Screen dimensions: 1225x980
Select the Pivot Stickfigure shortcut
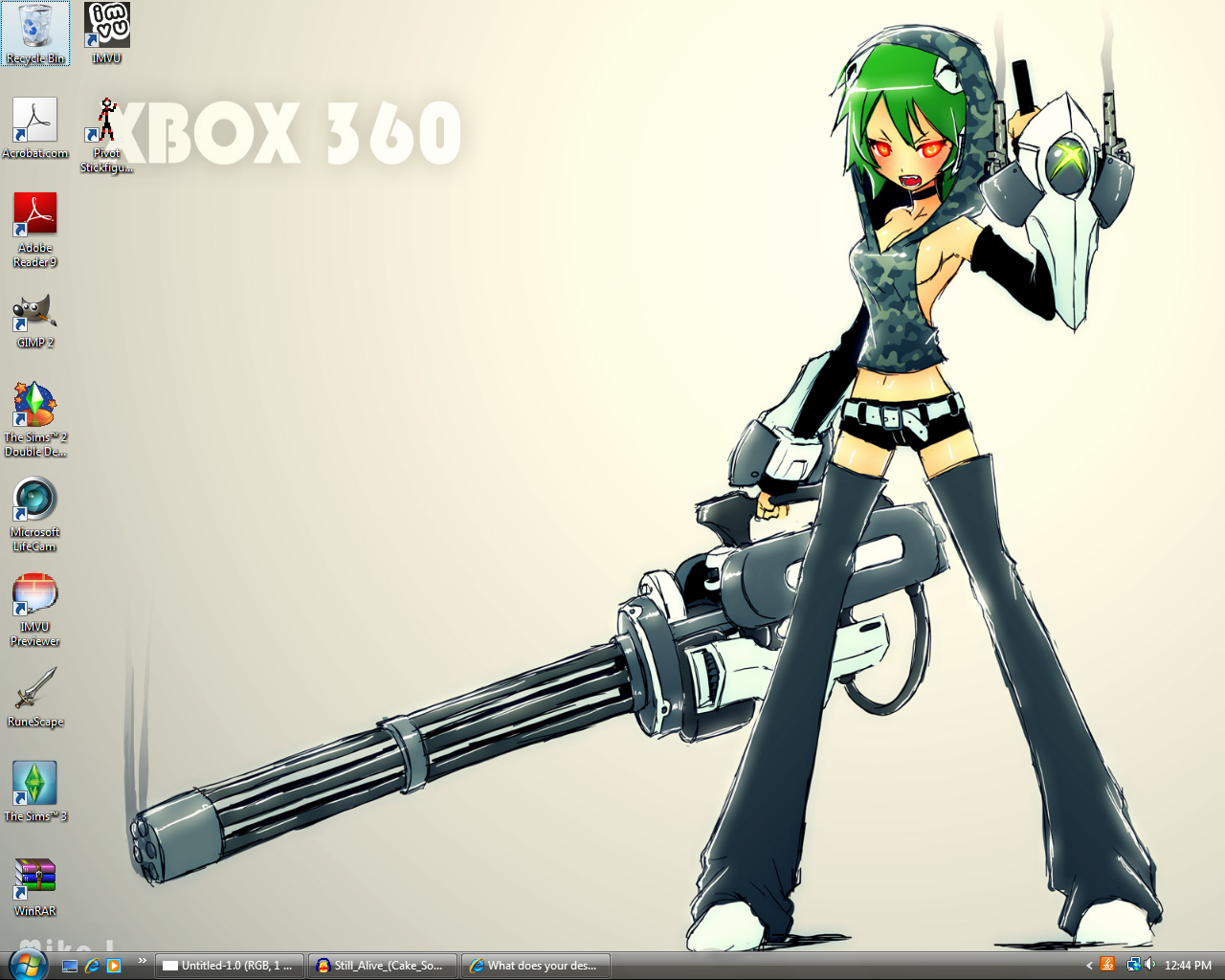tap(106, 135)
